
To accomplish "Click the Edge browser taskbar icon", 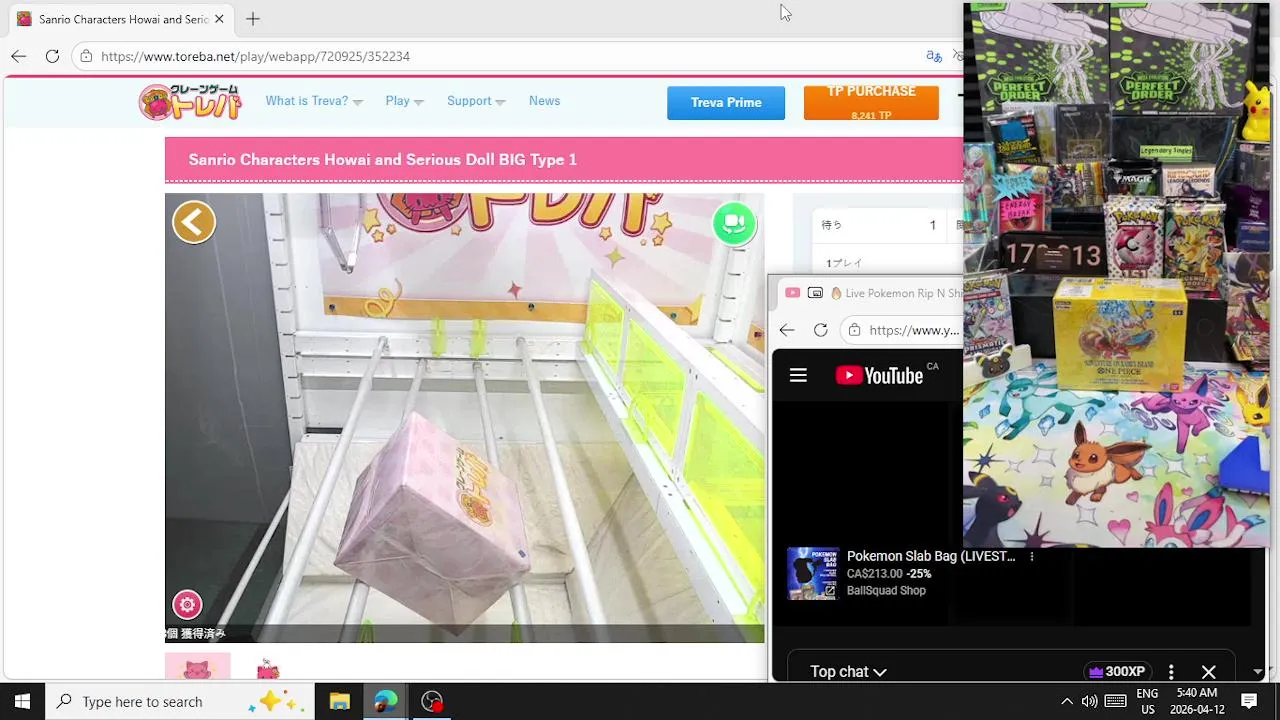I will [385, 701].
